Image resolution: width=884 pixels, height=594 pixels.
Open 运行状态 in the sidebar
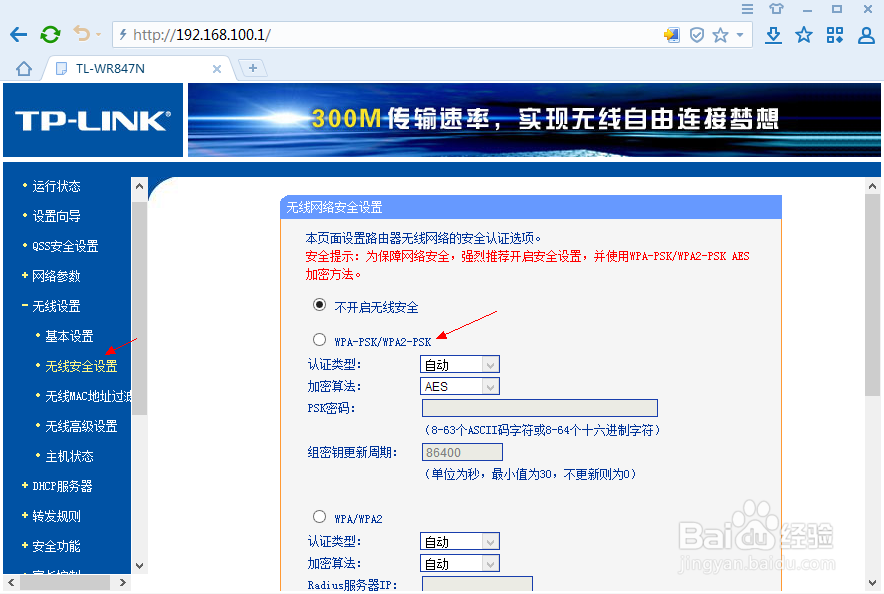(x=56, y=187)
